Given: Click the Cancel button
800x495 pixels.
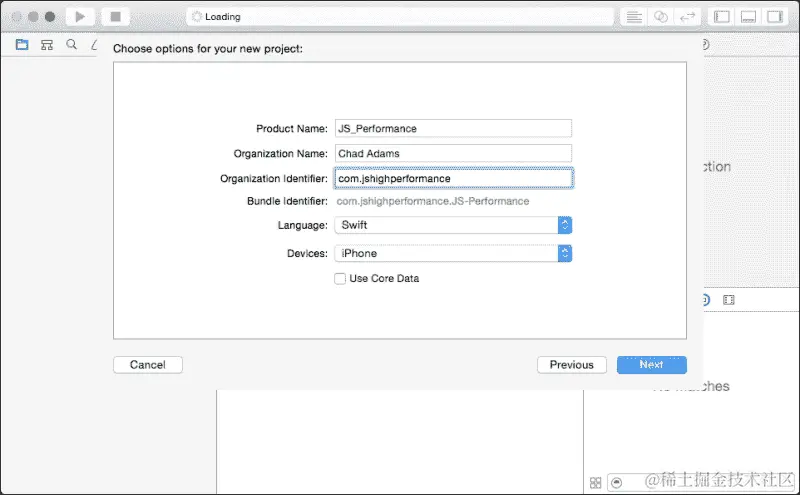Looking at the screenshot, I should pyautogui.click(x=148, y=365).
